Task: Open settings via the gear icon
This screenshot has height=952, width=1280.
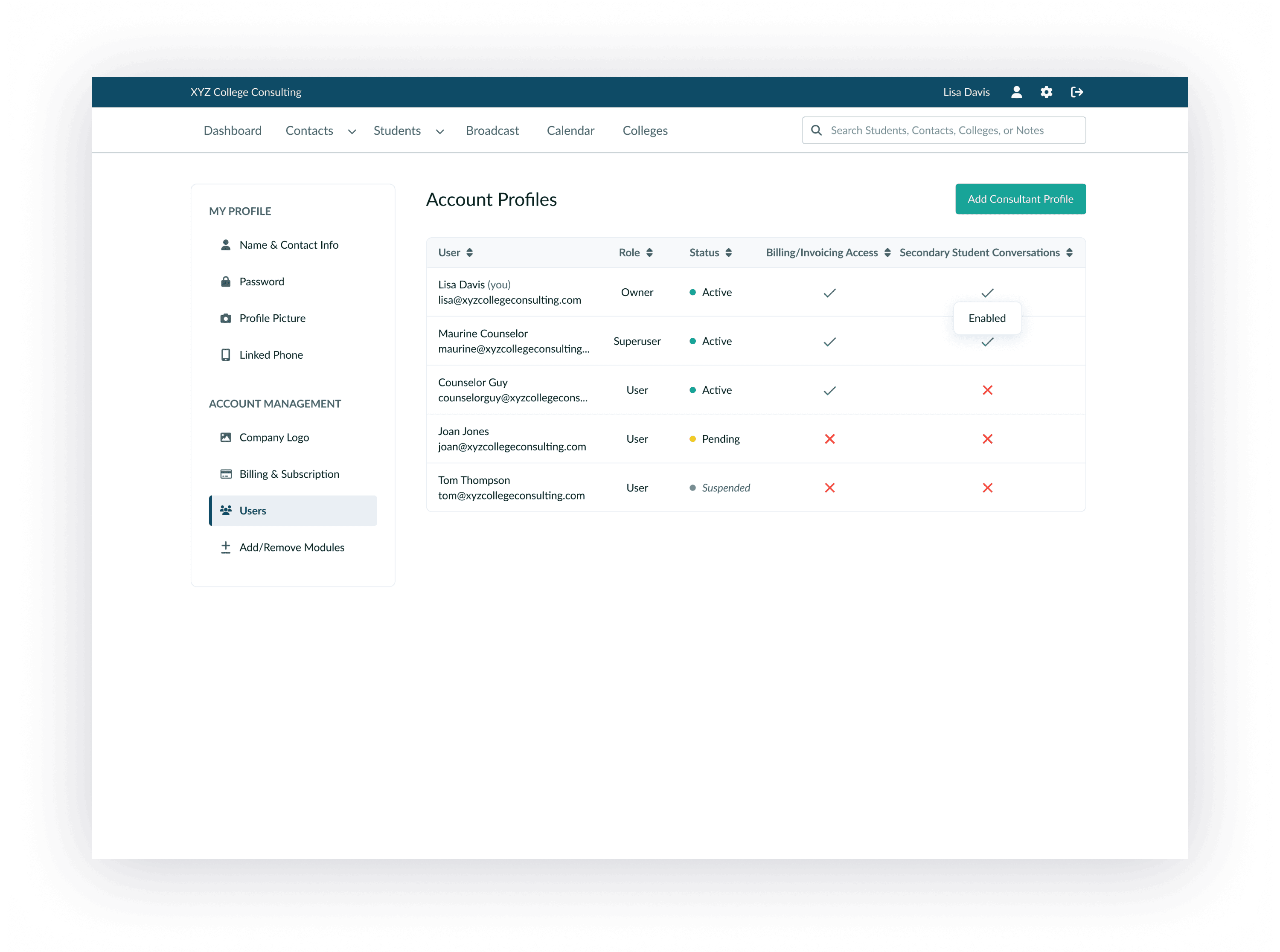Action: coord(1046,92)
